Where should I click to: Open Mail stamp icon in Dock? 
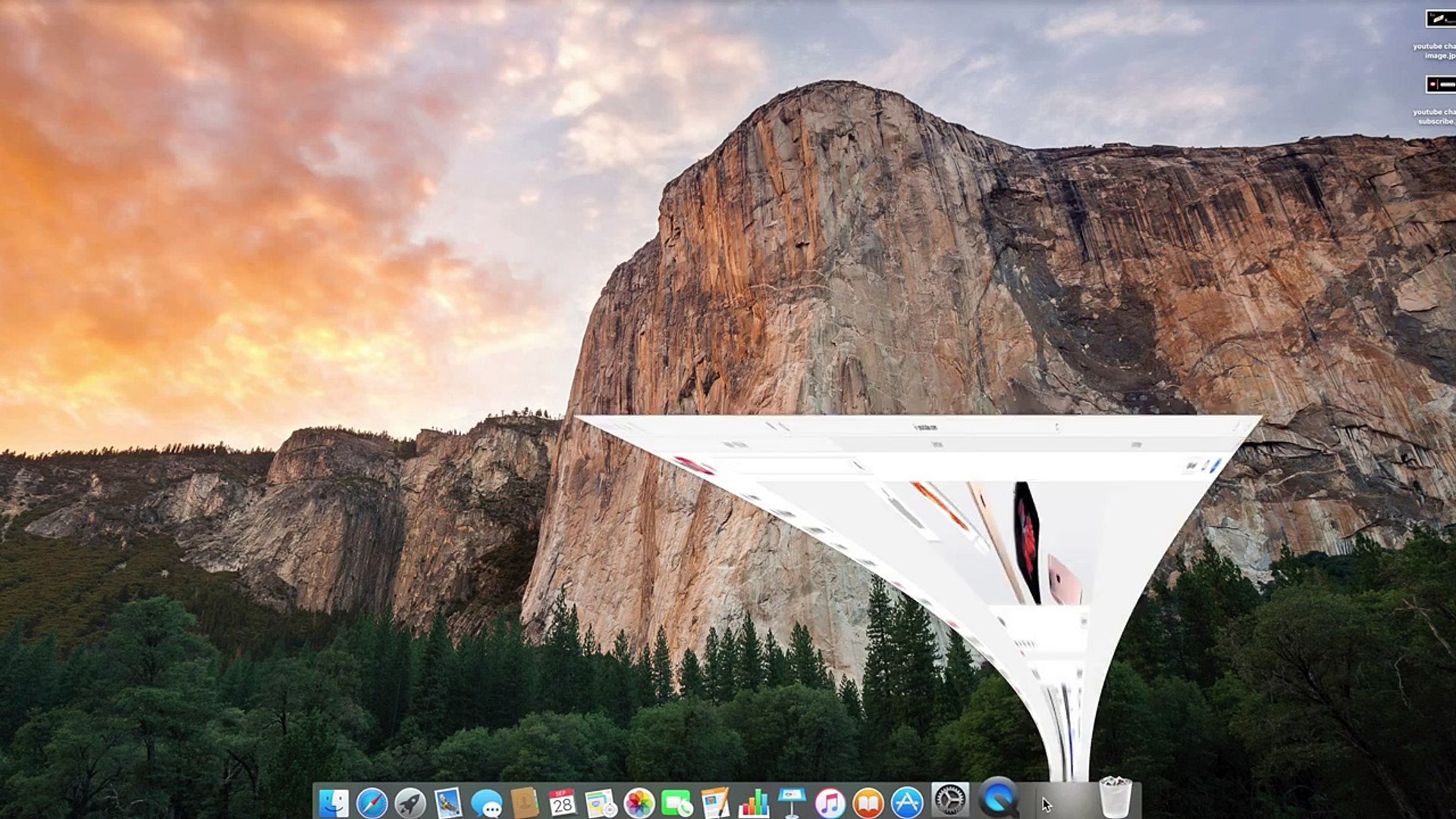[x=448, y=802]
